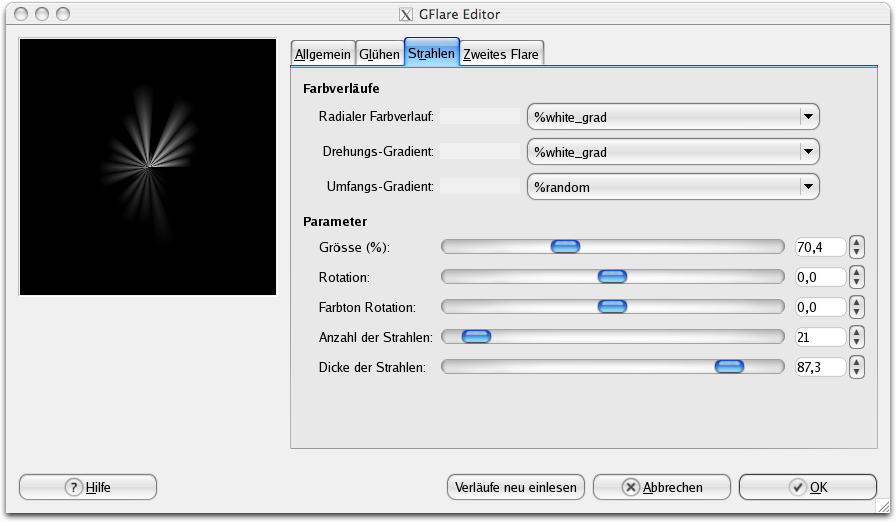
Task: Select the Zweites Flare tab
Action: pyautogui.click(x=502, y=55)
